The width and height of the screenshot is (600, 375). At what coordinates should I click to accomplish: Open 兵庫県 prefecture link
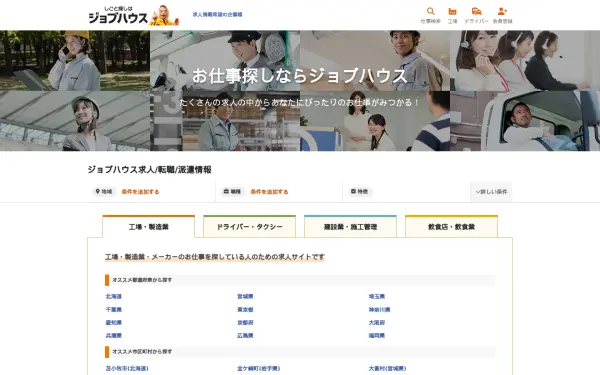pos(114,336)
